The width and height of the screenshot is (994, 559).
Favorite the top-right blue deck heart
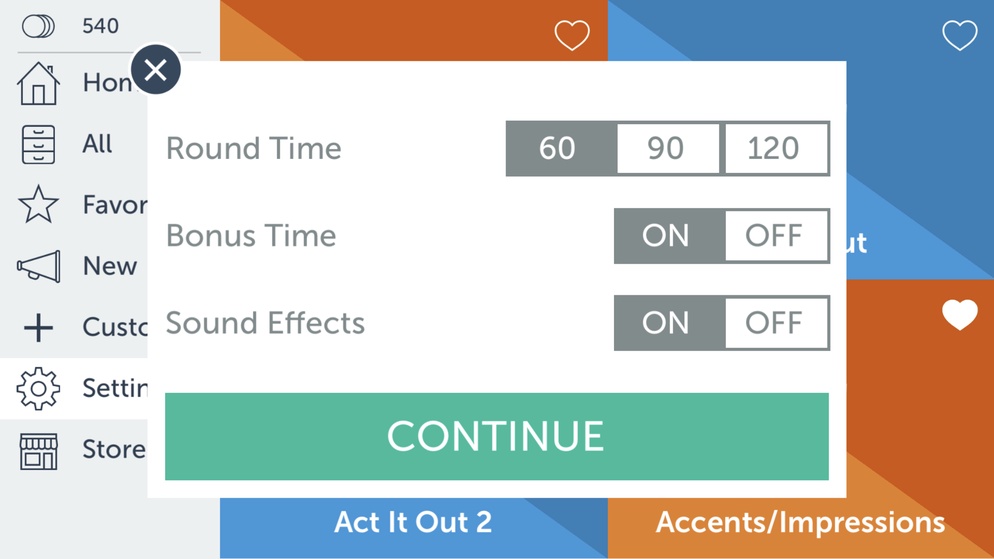point(960,35)
